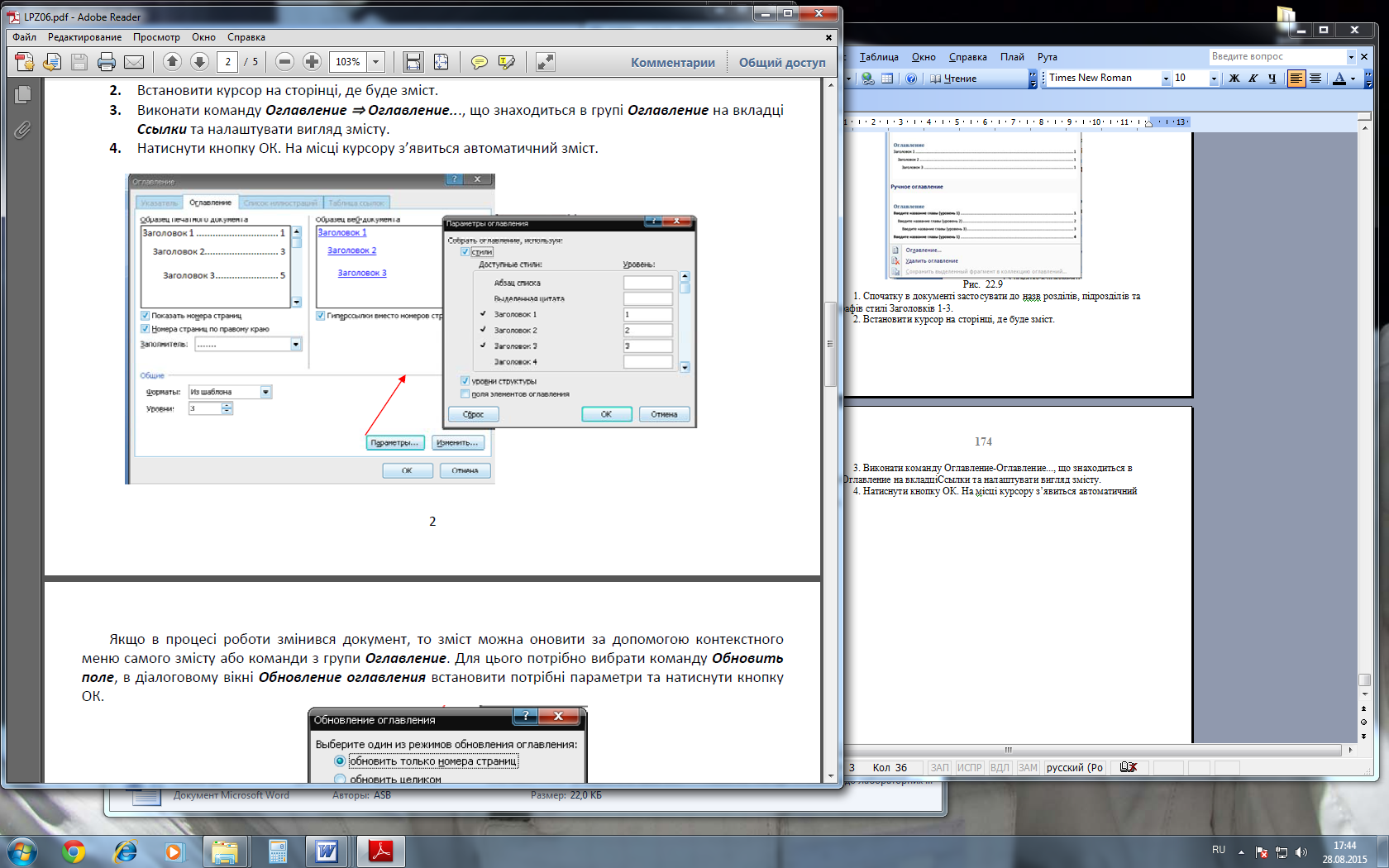The image size is (1389, 868).
Task: Click the right indent marker on Word ruler
Action: tap(1148, 123)
